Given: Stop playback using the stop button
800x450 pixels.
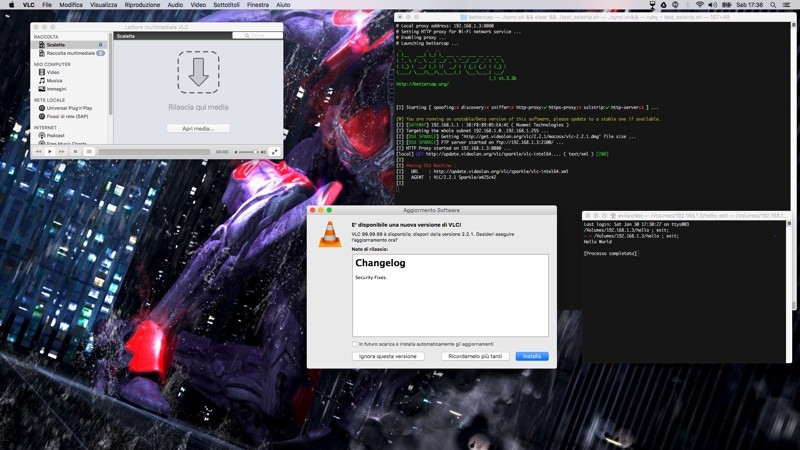Looking at the screenshot, I should [75, 152].
